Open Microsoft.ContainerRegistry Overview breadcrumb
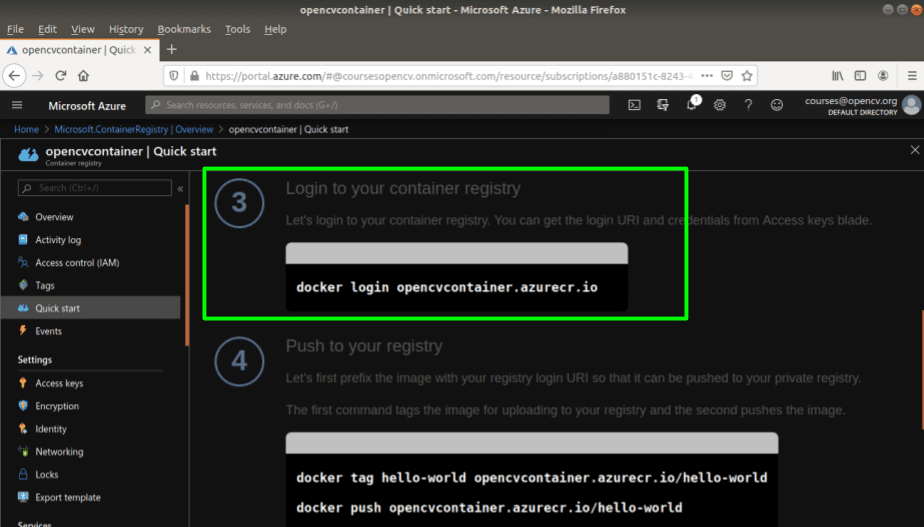 pyautogui.click(x=134, y=129)
